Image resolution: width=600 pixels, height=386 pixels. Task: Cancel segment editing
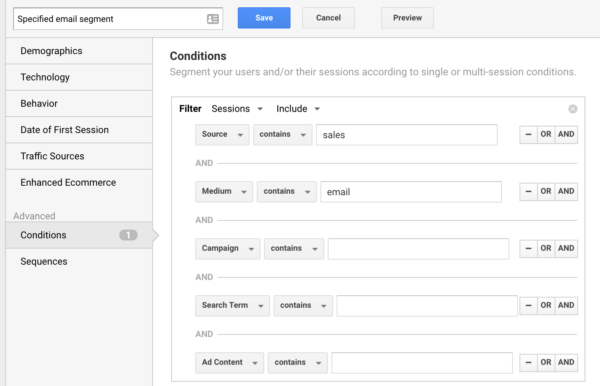click(x=328, y=18)
